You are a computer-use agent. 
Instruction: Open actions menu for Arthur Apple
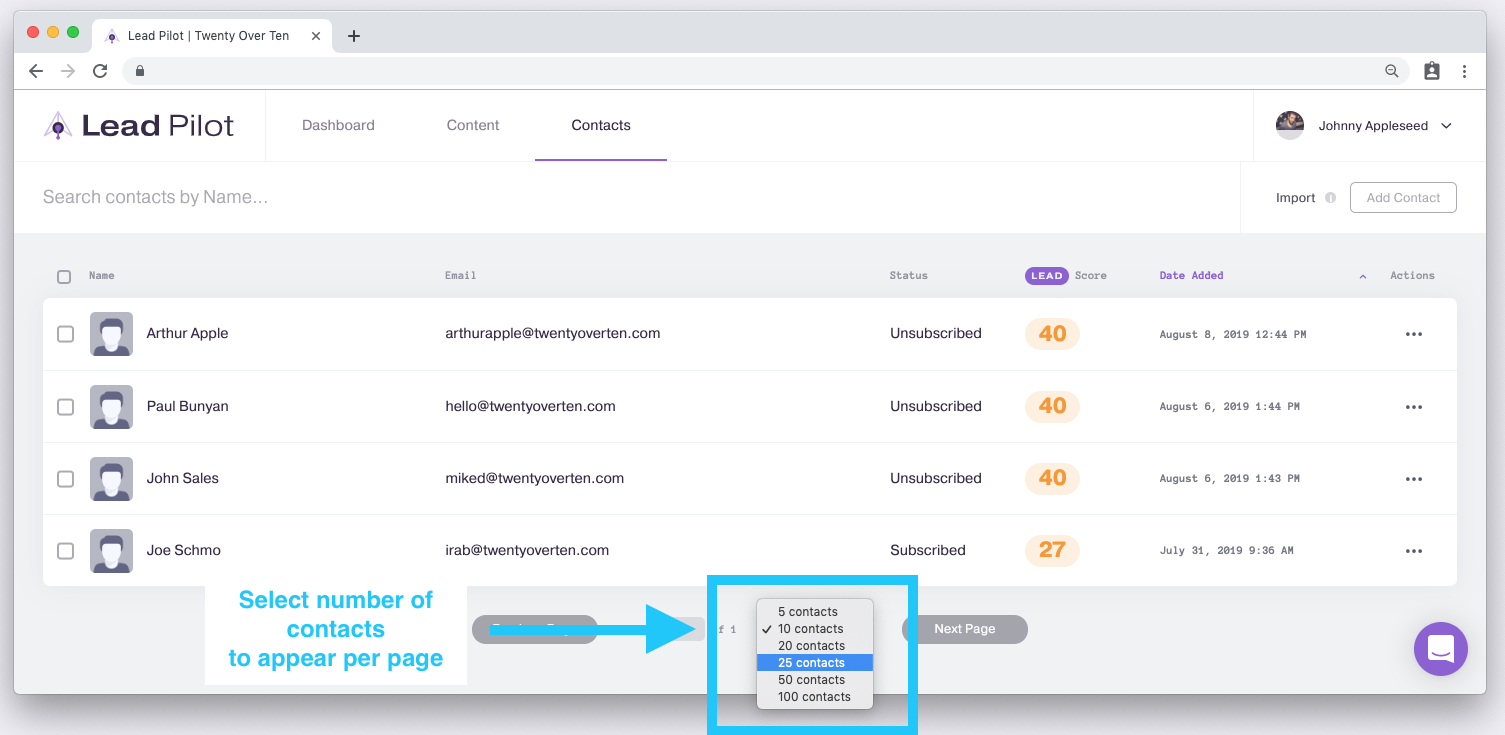(x=1414, y=335)
